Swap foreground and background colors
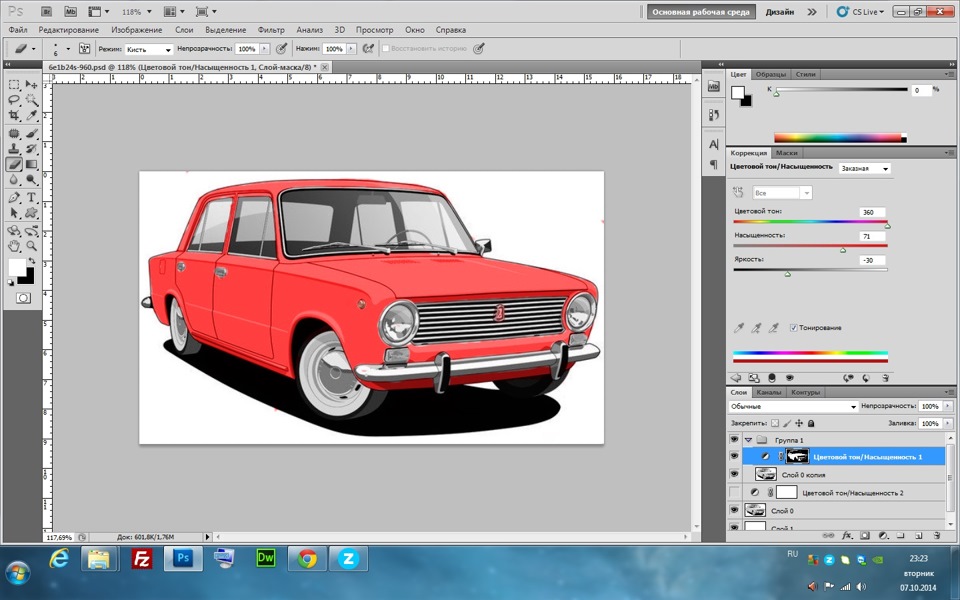Image resolution: width=960 pixels, height=600 pixels. click(x=31, y=261)
